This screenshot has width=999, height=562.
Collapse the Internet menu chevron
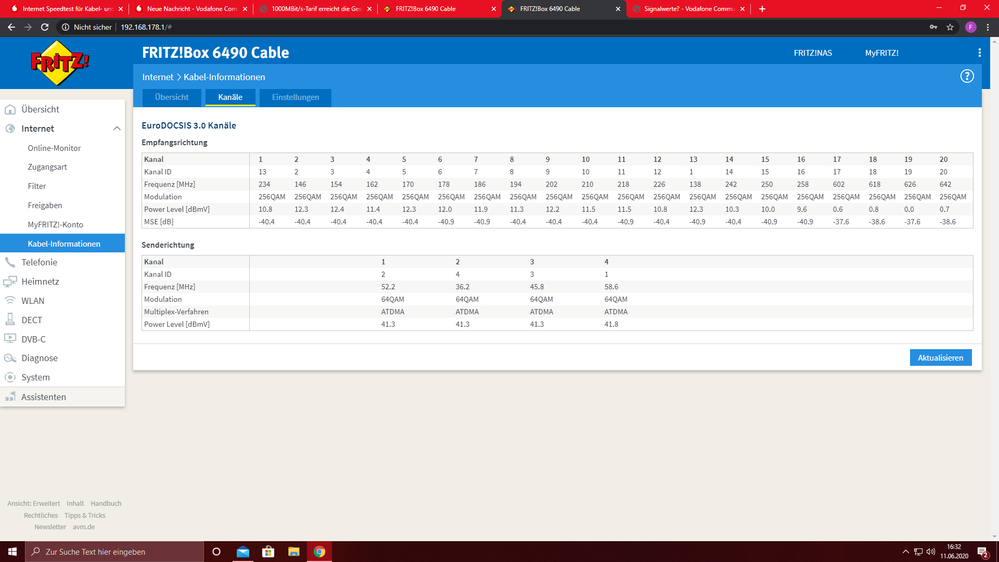(x=117, y=128)
